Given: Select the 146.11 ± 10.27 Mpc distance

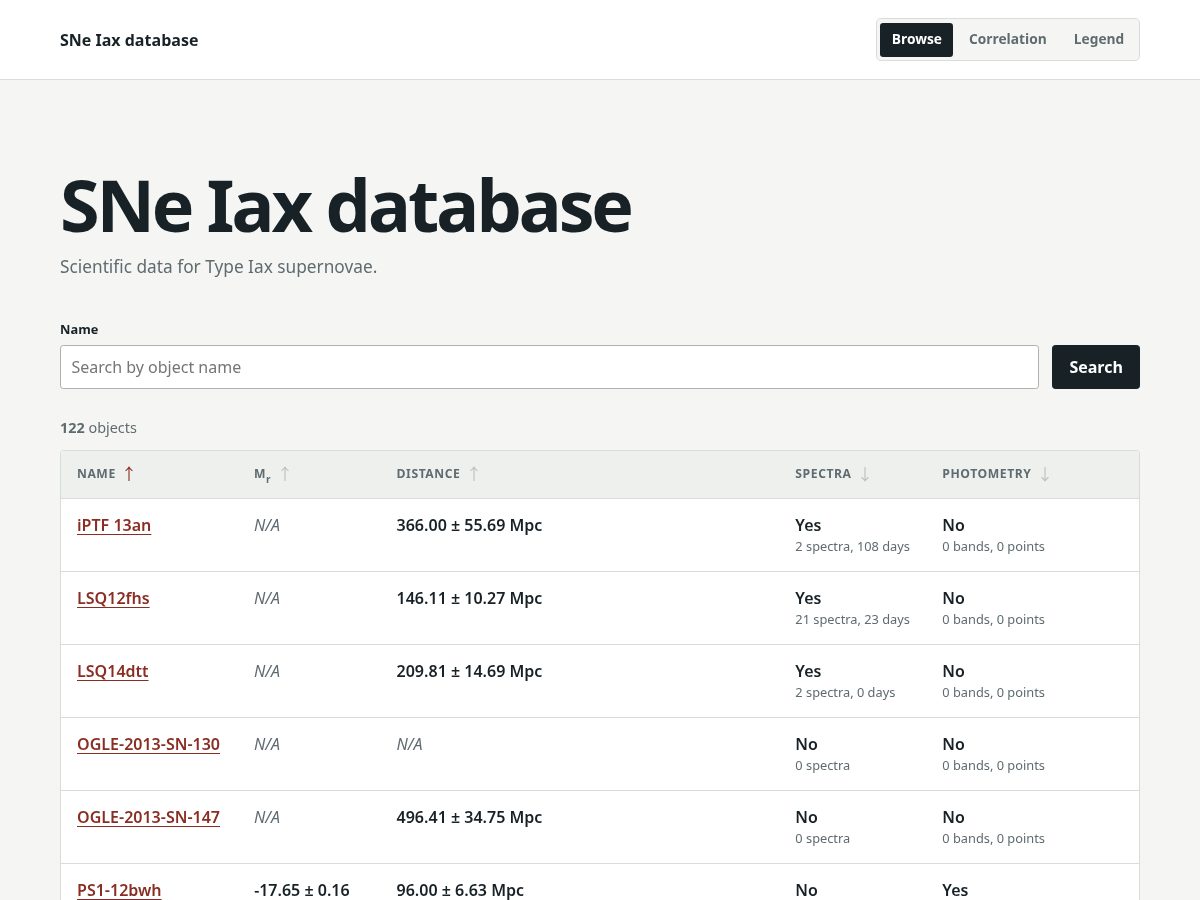Looking at the screenshot, I should click(469, 599).
